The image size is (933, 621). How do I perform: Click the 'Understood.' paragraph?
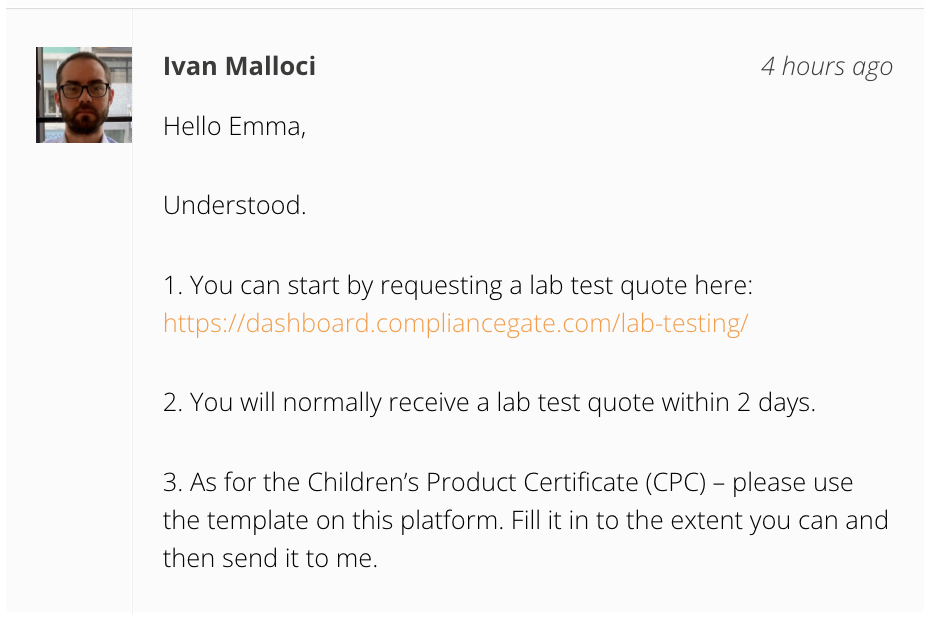[x=234, y=206]
